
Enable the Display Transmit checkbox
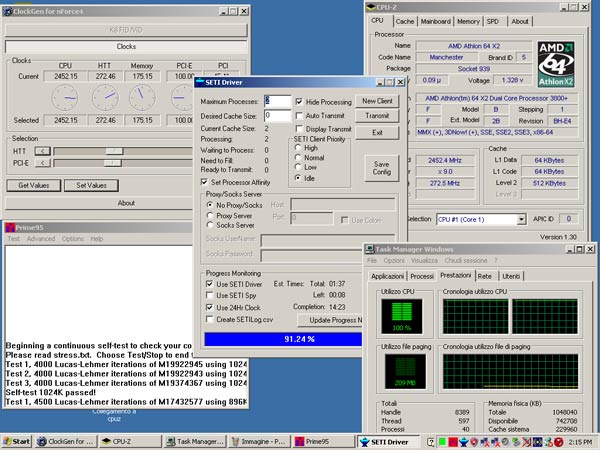pos(299,129)
